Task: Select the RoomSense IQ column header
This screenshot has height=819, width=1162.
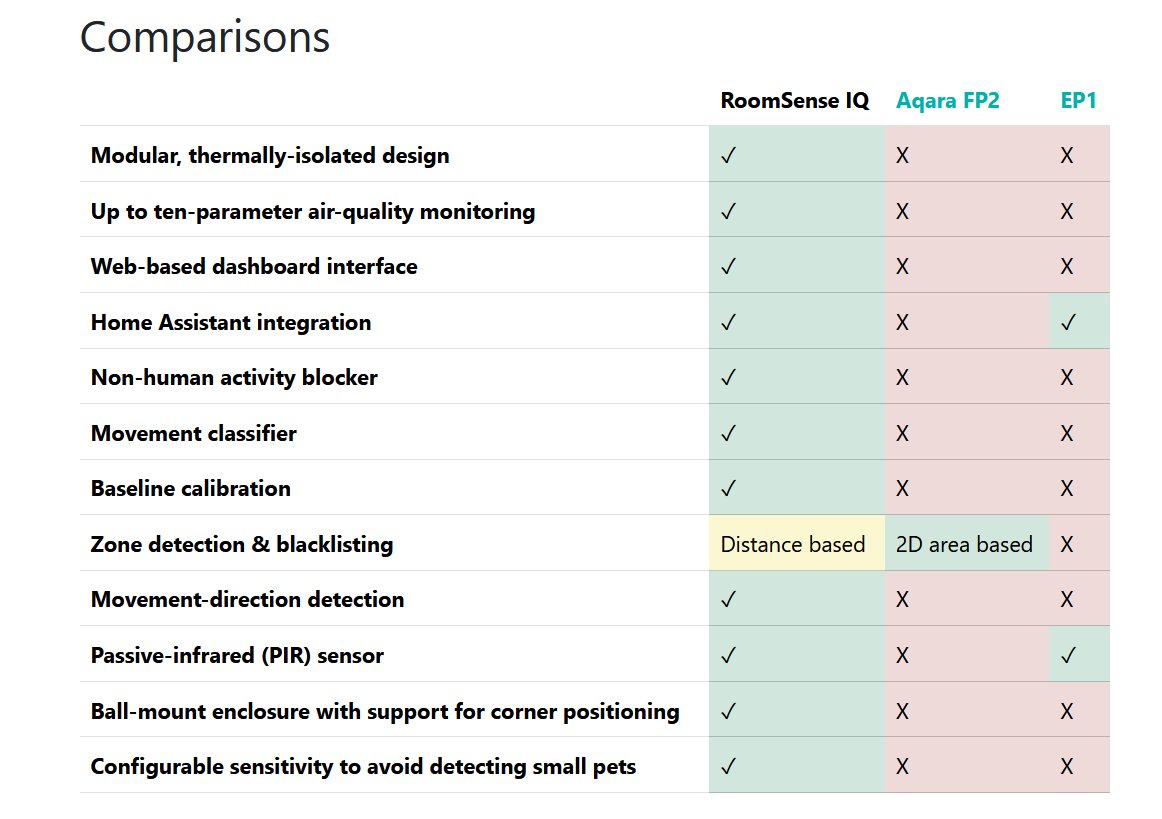Action: point(794,100)
